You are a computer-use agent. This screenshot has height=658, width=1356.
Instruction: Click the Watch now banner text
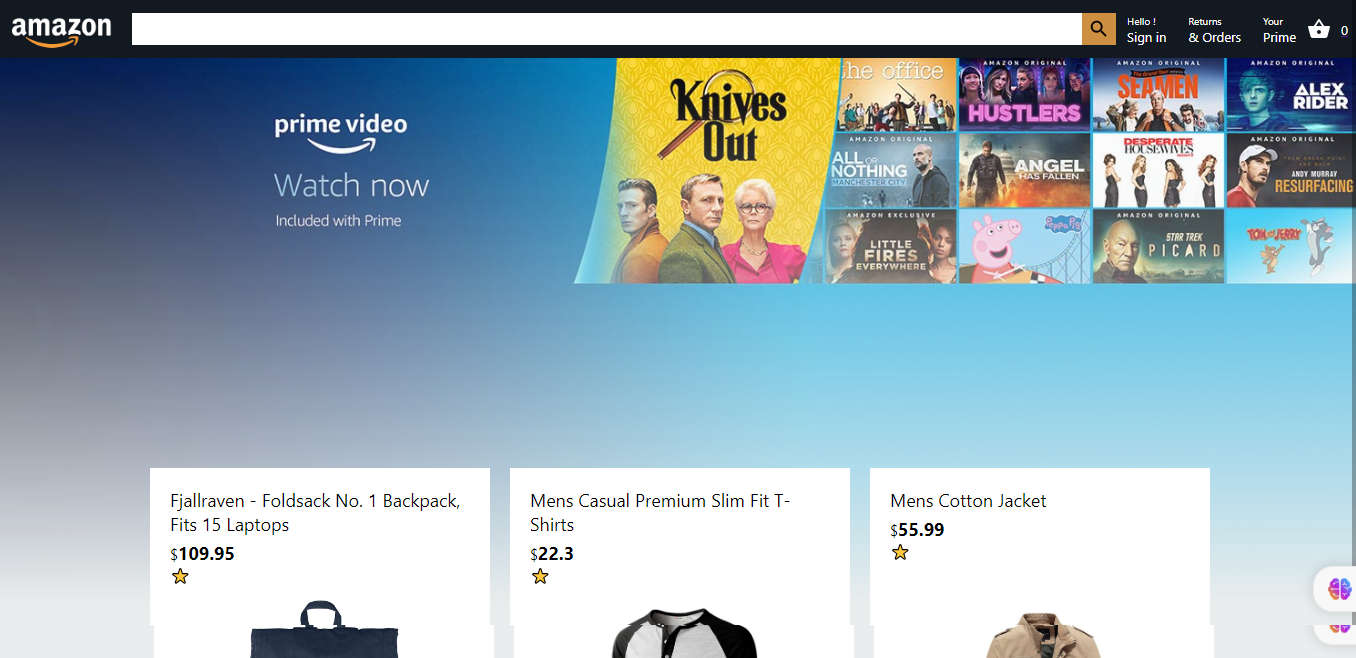pos(351,185)
